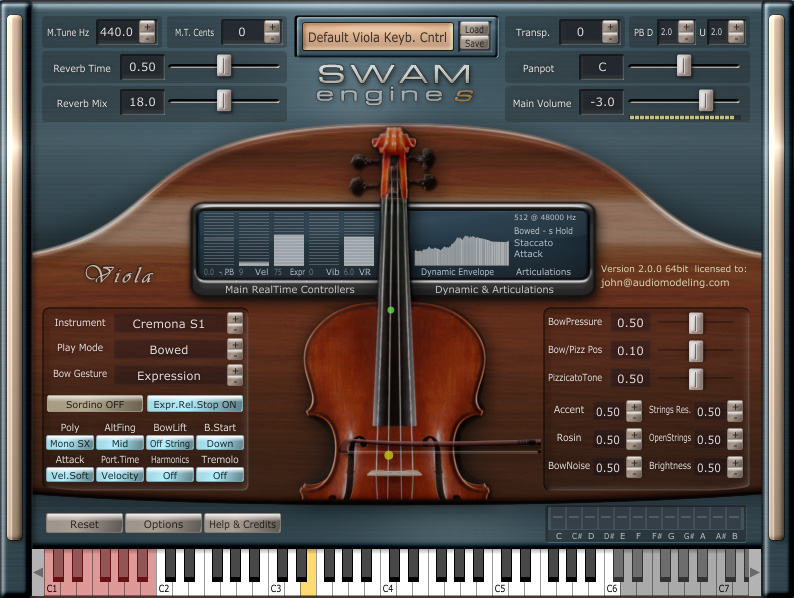Change the Attack Vel.Soft setting
This screenshot has width=794, height=598.
tap(70, 475)
